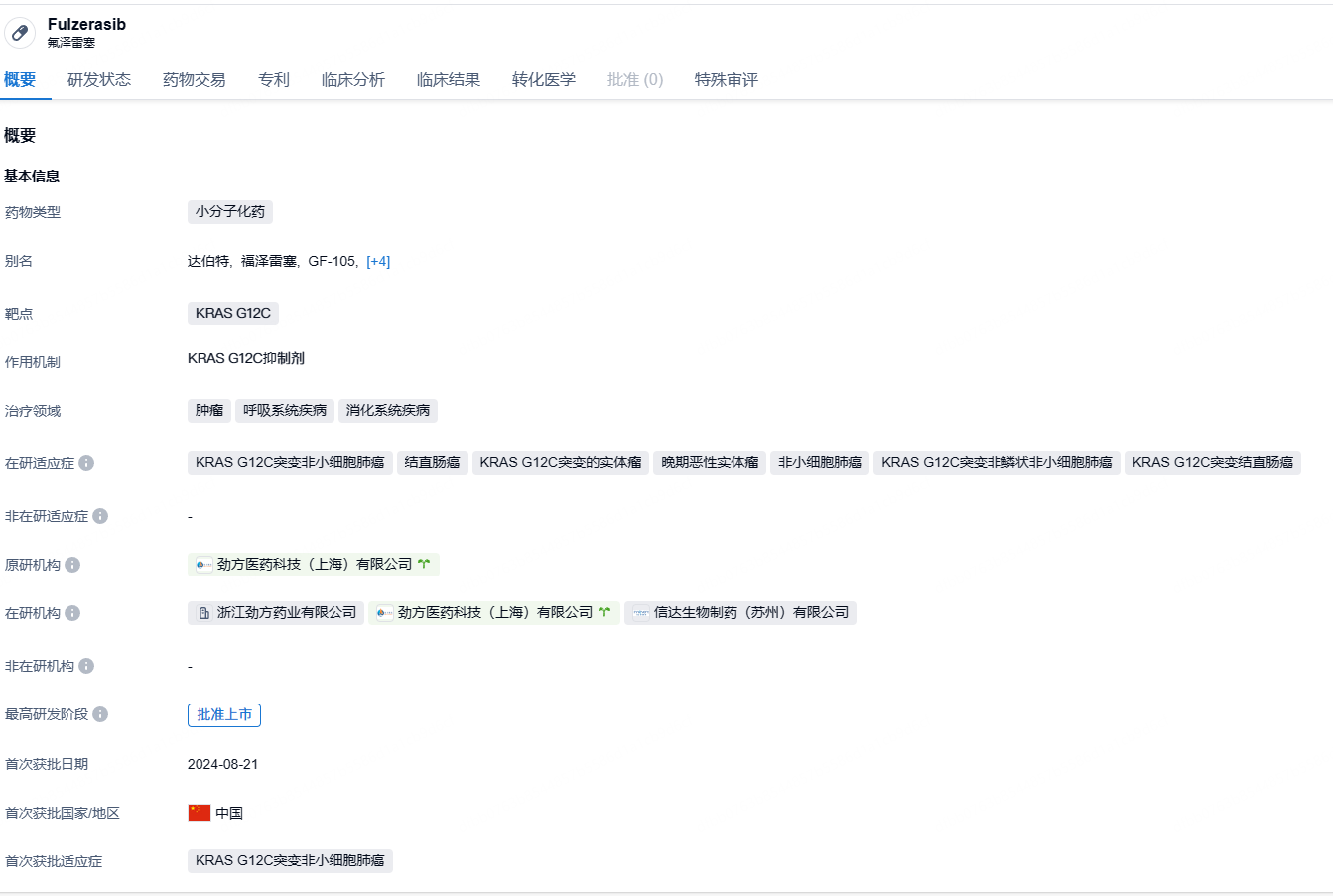Click the info icon next to 非在研适应症
Screen dimensions: 1333x896
tap(100, 516)
